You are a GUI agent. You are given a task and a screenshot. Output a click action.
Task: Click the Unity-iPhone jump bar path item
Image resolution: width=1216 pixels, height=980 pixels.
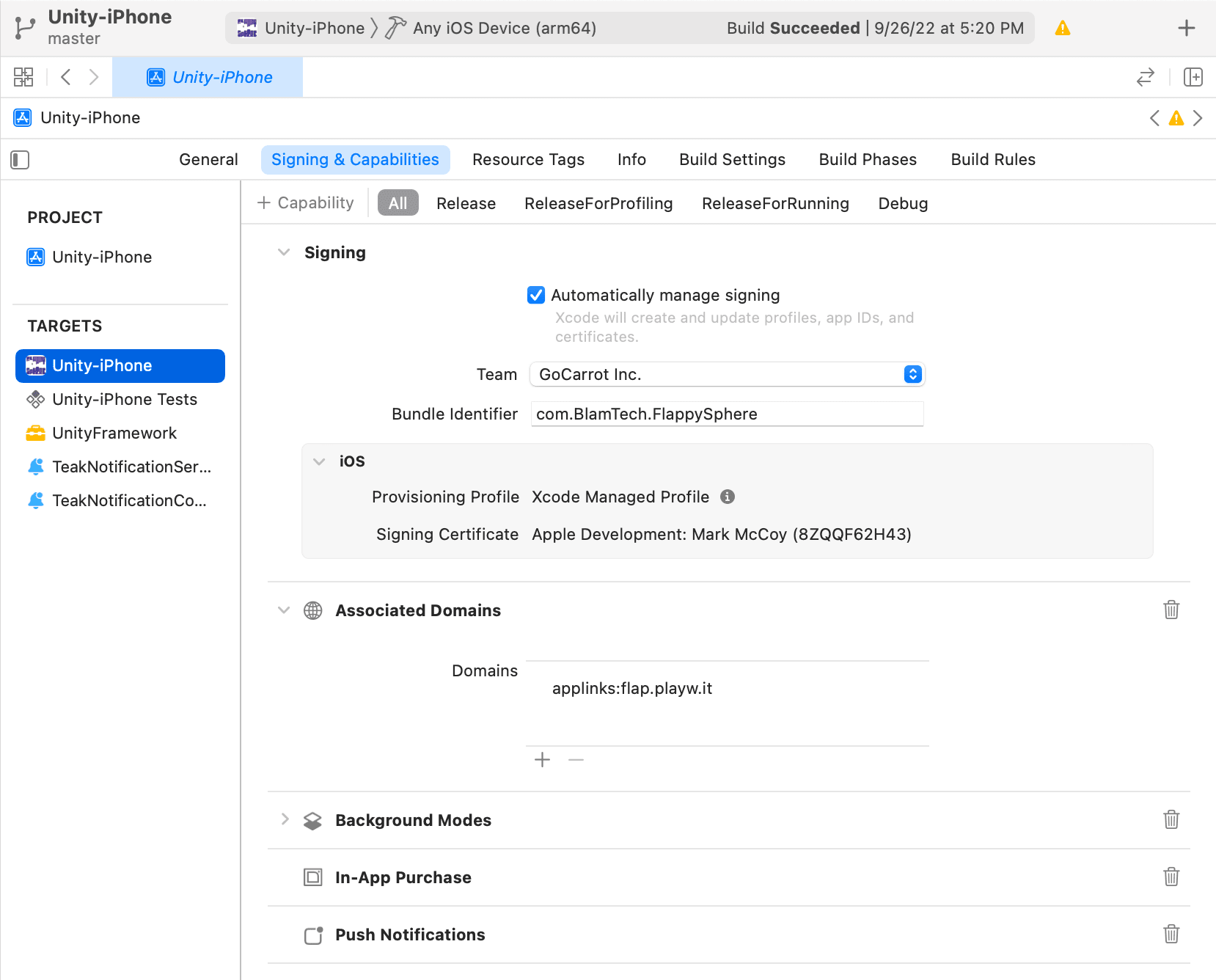(90, 118)
